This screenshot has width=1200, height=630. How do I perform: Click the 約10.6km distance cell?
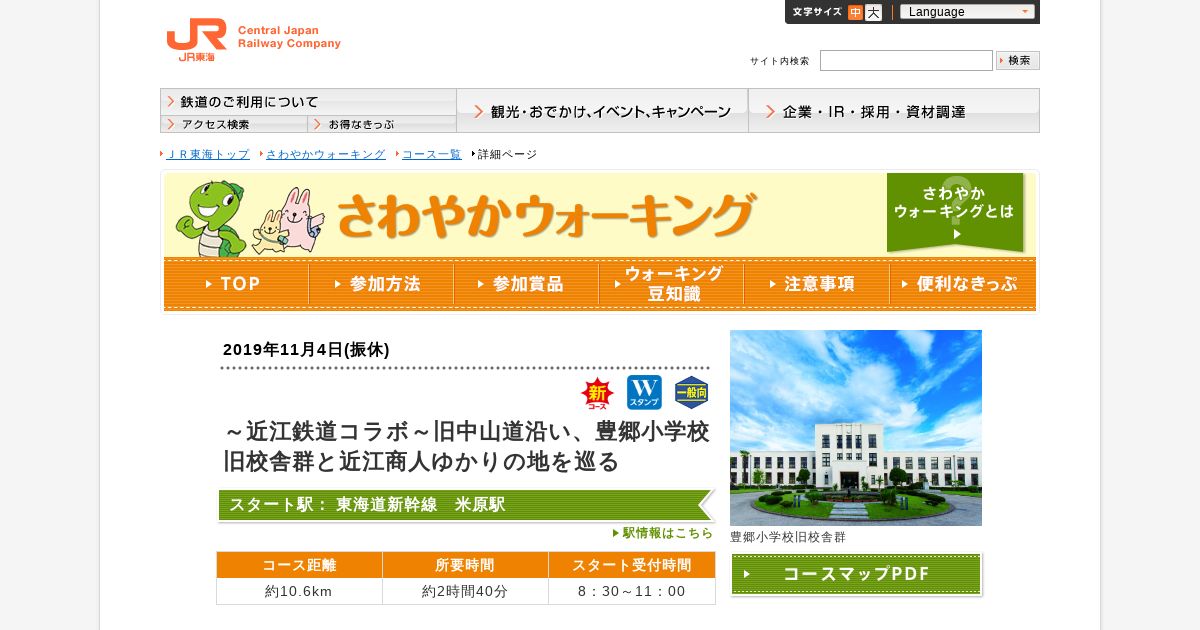tap(299, 591)
